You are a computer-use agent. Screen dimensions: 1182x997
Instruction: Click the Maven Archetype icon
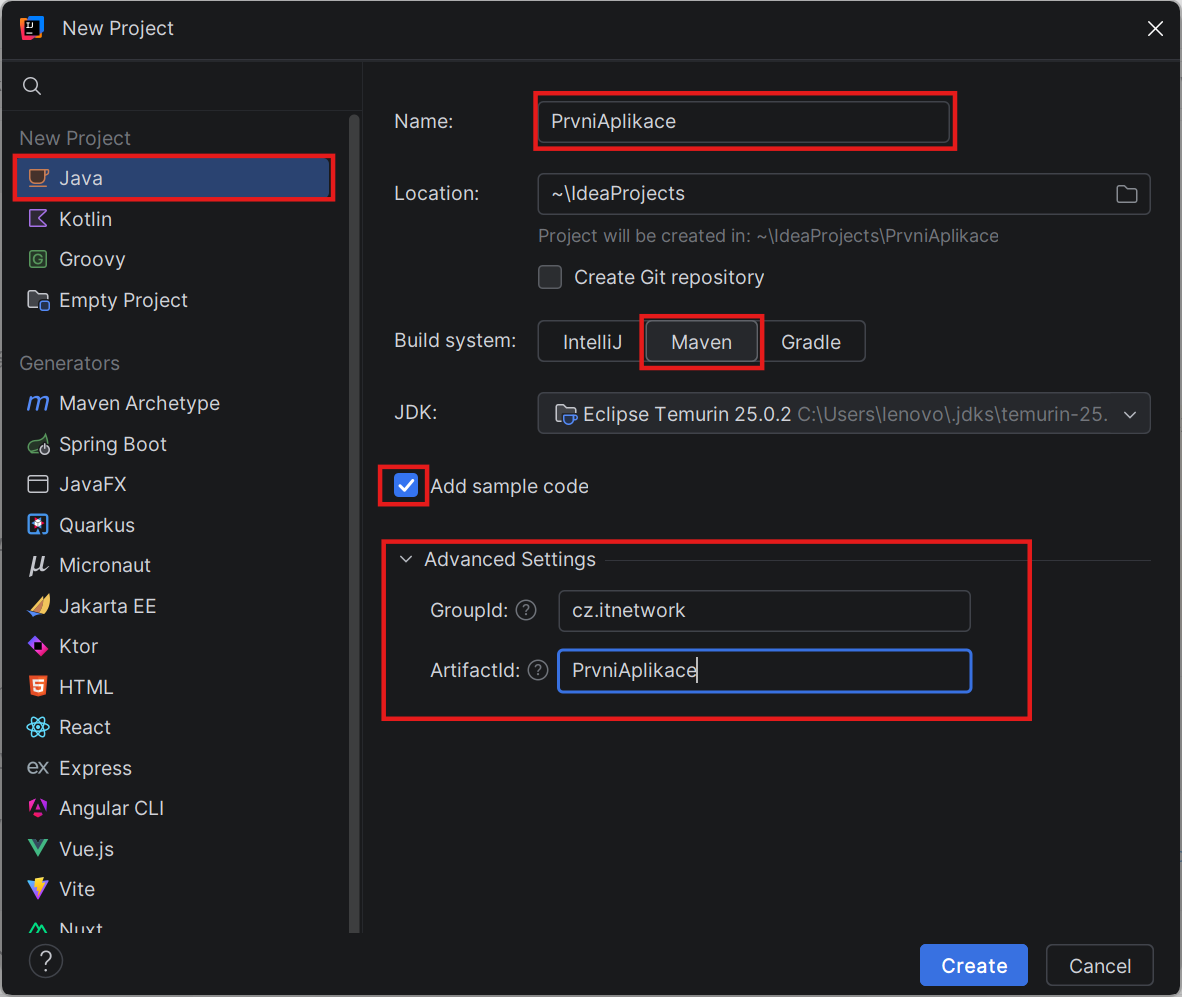[x=38, y=403]
